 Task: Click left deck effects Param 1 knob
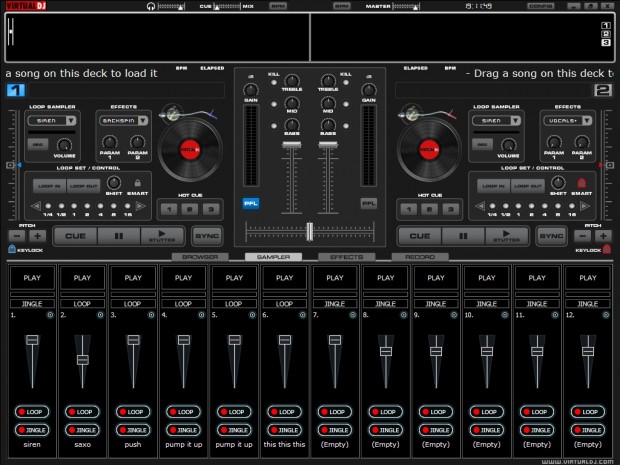[110, 142]
